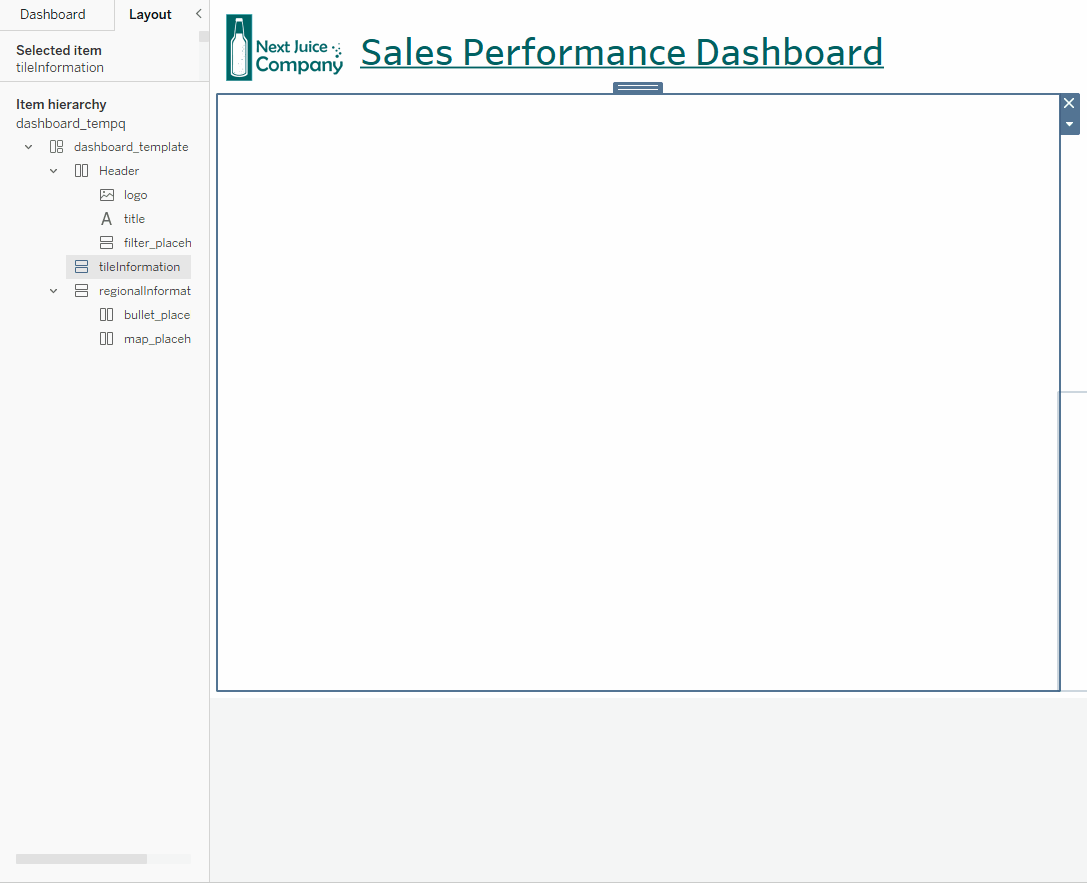This screenshot has width=1087, height=883.
Task: Collapse the regionalInformat tree node
Action: tap(53, 290)
